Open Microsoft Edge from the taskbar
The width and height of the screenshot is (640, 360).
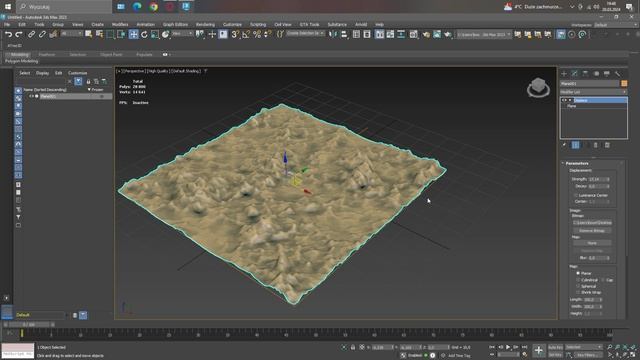(x=137, y=7)
